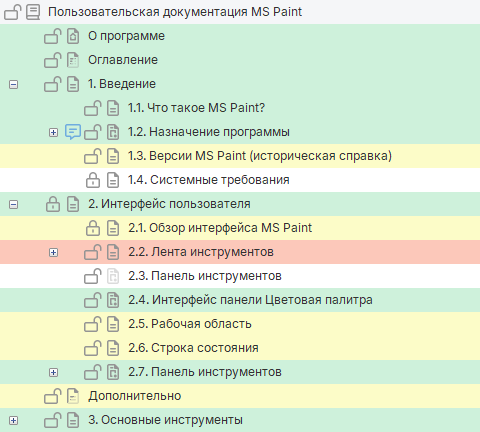This screenshot has height=432, width=480.
Task: Open 2.3. Панель инструментов
Action: point(205,276)
